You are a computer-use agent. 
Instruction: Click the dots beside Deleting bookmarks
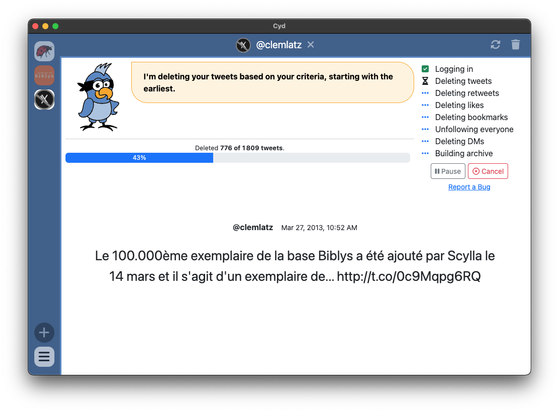(x=425, y=117)
